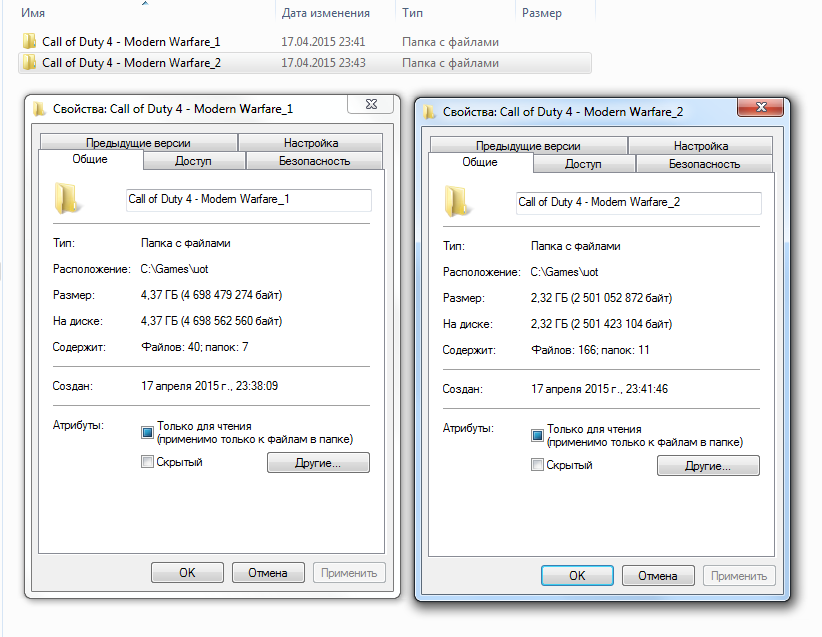Confirm with OK in Modern Warfare_1 properties
822x637 pixels.
[x=187, y=573]
